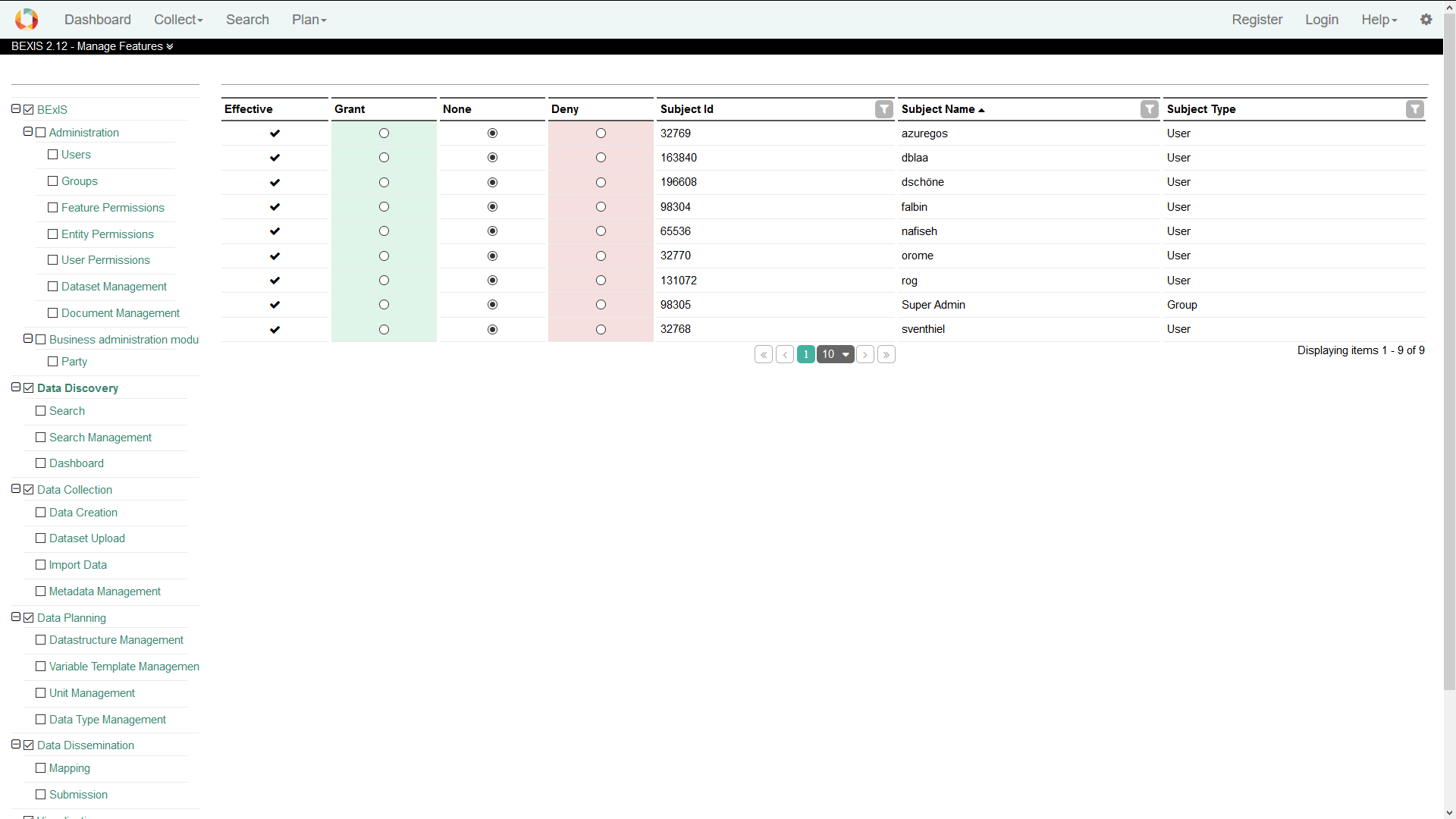This screenshot has width=1456, height=819.
Task: Go to the last page of results
Action: [886, 354]
